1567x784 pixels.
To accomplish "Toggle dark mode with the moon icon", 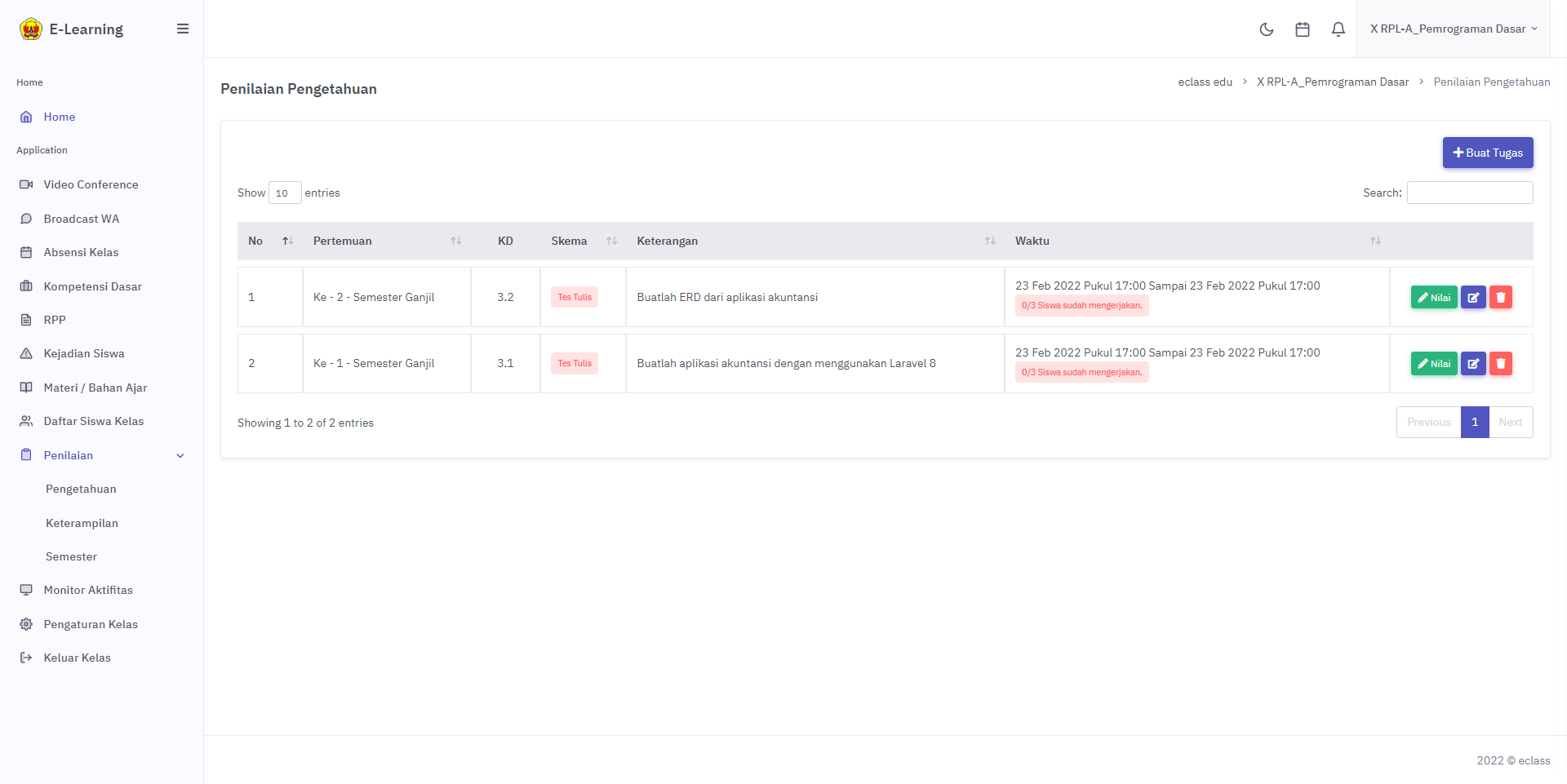I will pos(1267,29).
